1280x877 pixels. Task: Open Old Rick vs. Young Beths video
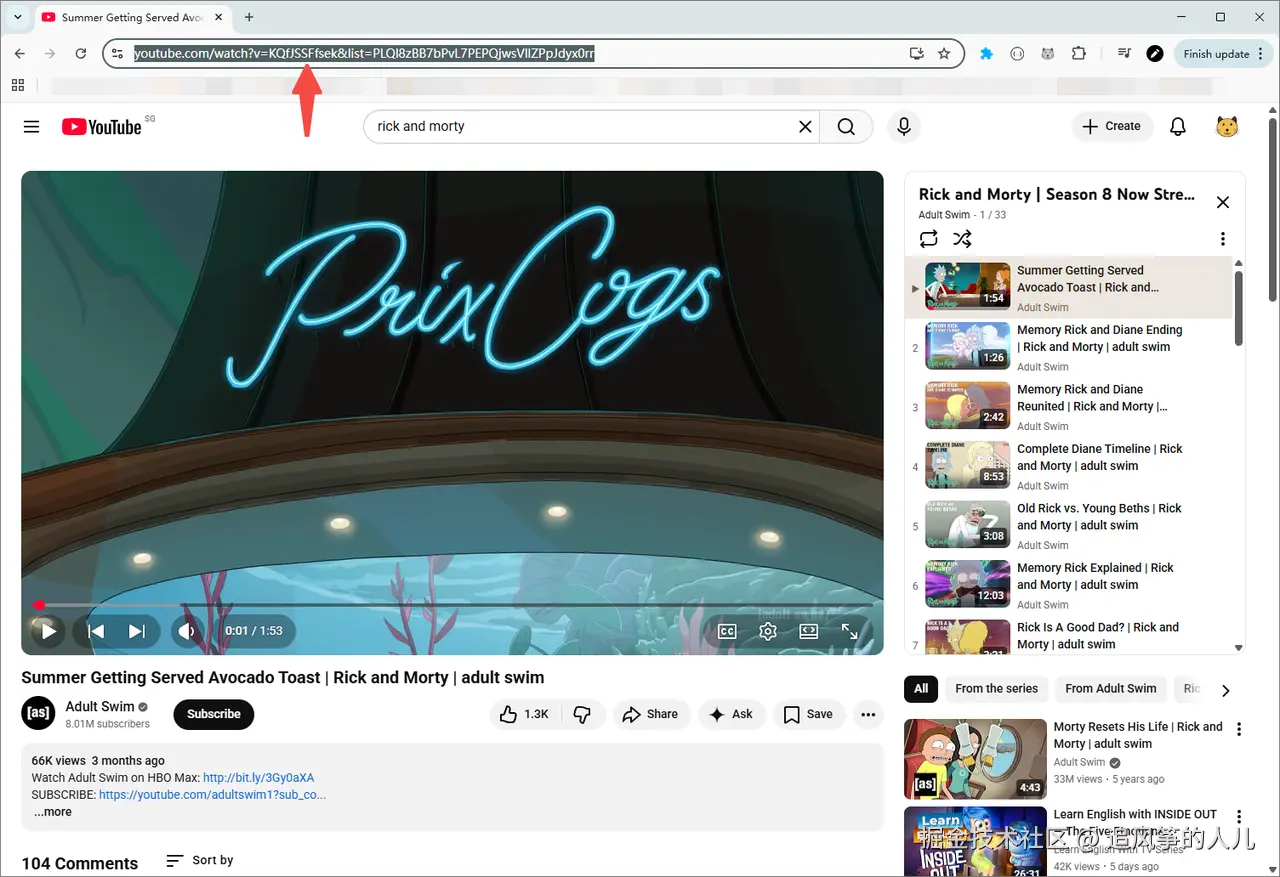(x=1070, y=526)
